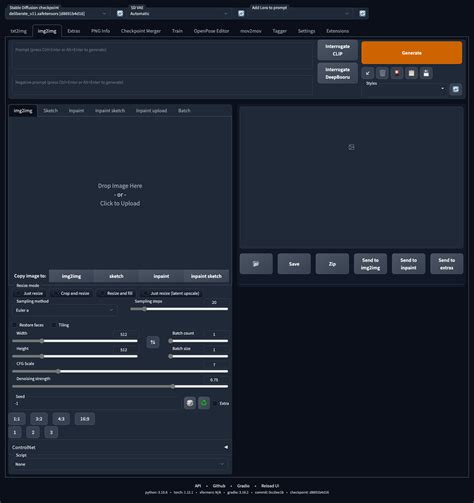Toggle the Tiling checkbox

tap(54, 325)
